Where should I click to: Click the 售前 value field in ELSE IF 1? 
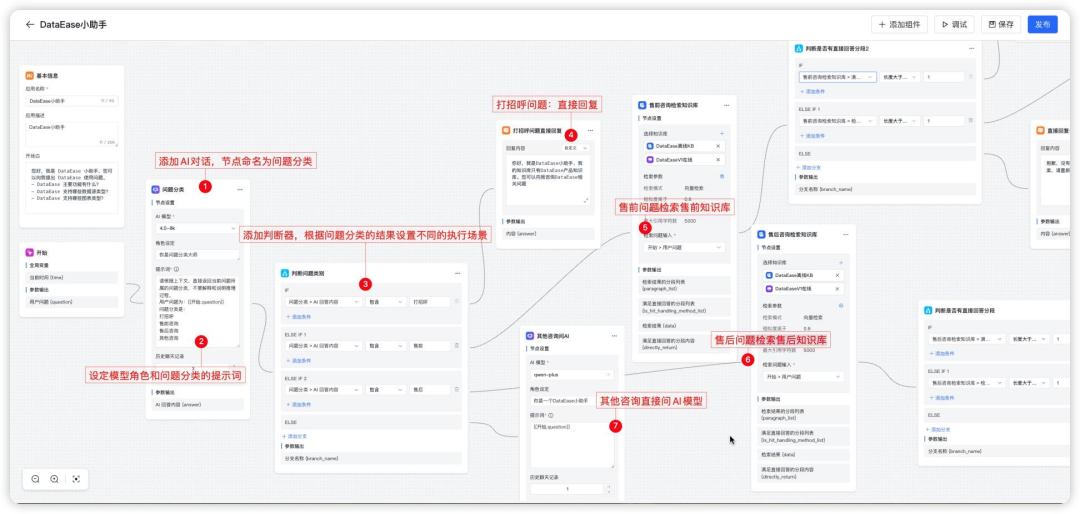[x=429, y=345]
